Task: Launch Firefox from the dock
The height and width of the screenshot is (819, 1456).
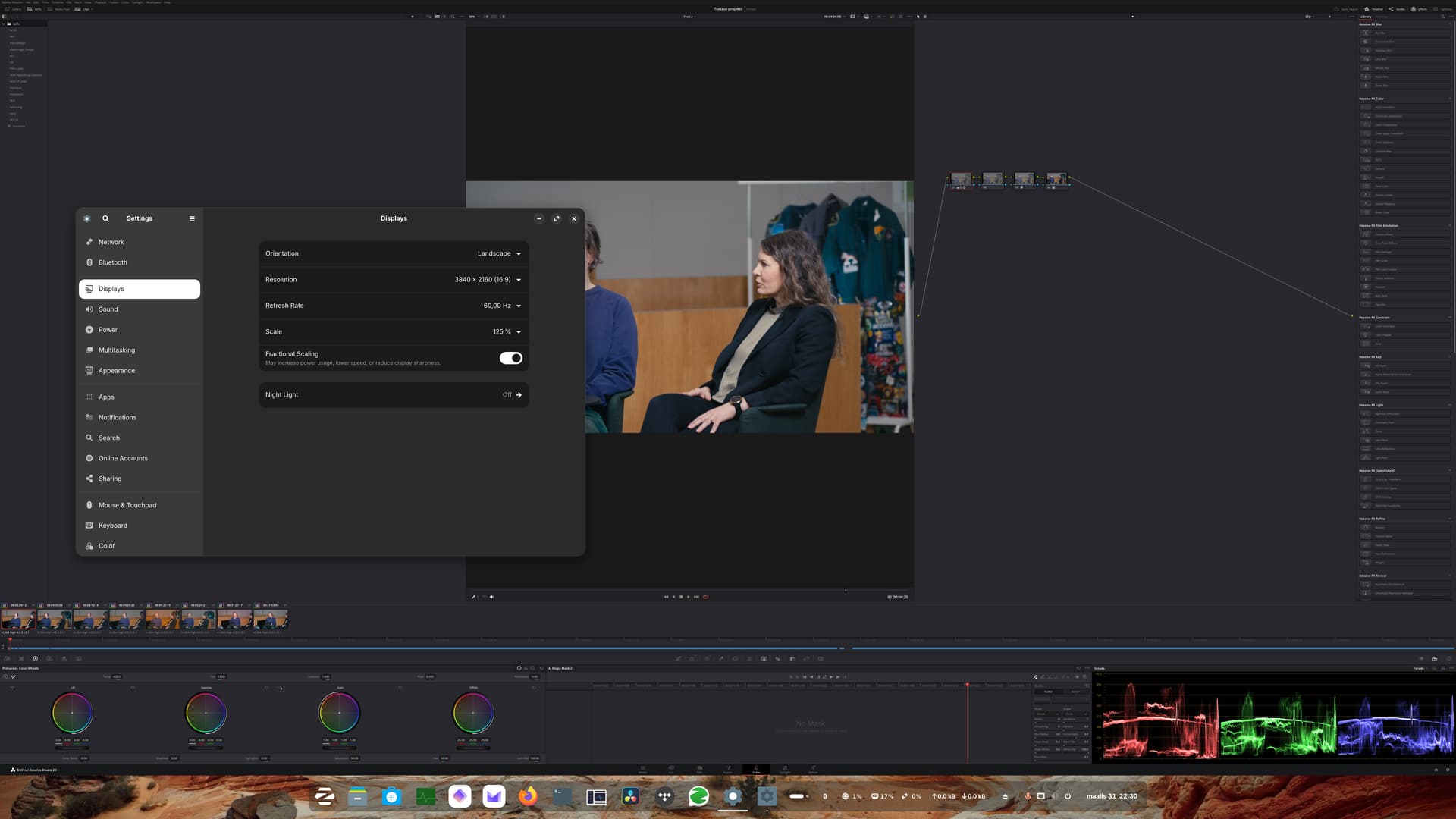Action: coord(528,796)
